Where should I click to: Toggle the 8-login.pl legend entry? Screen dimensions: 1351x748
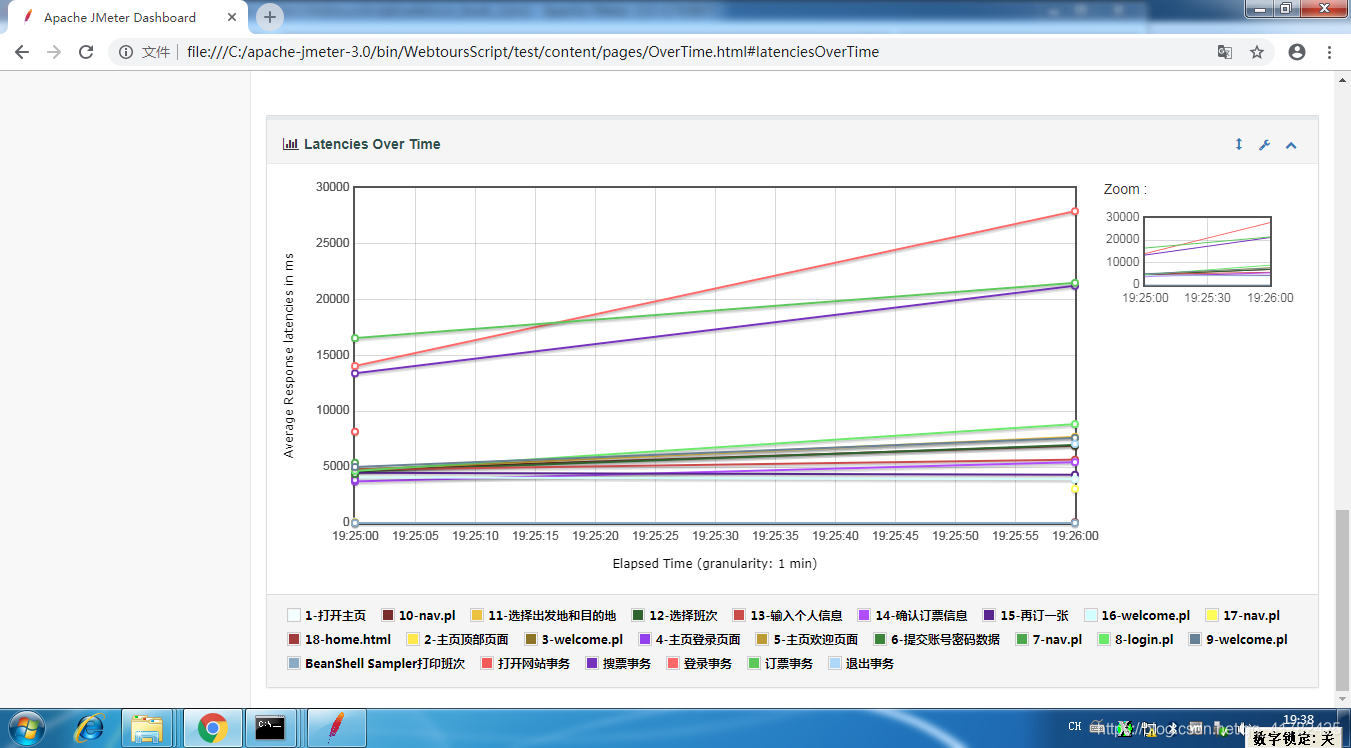pyautogui.click(x=1136, y=639)
